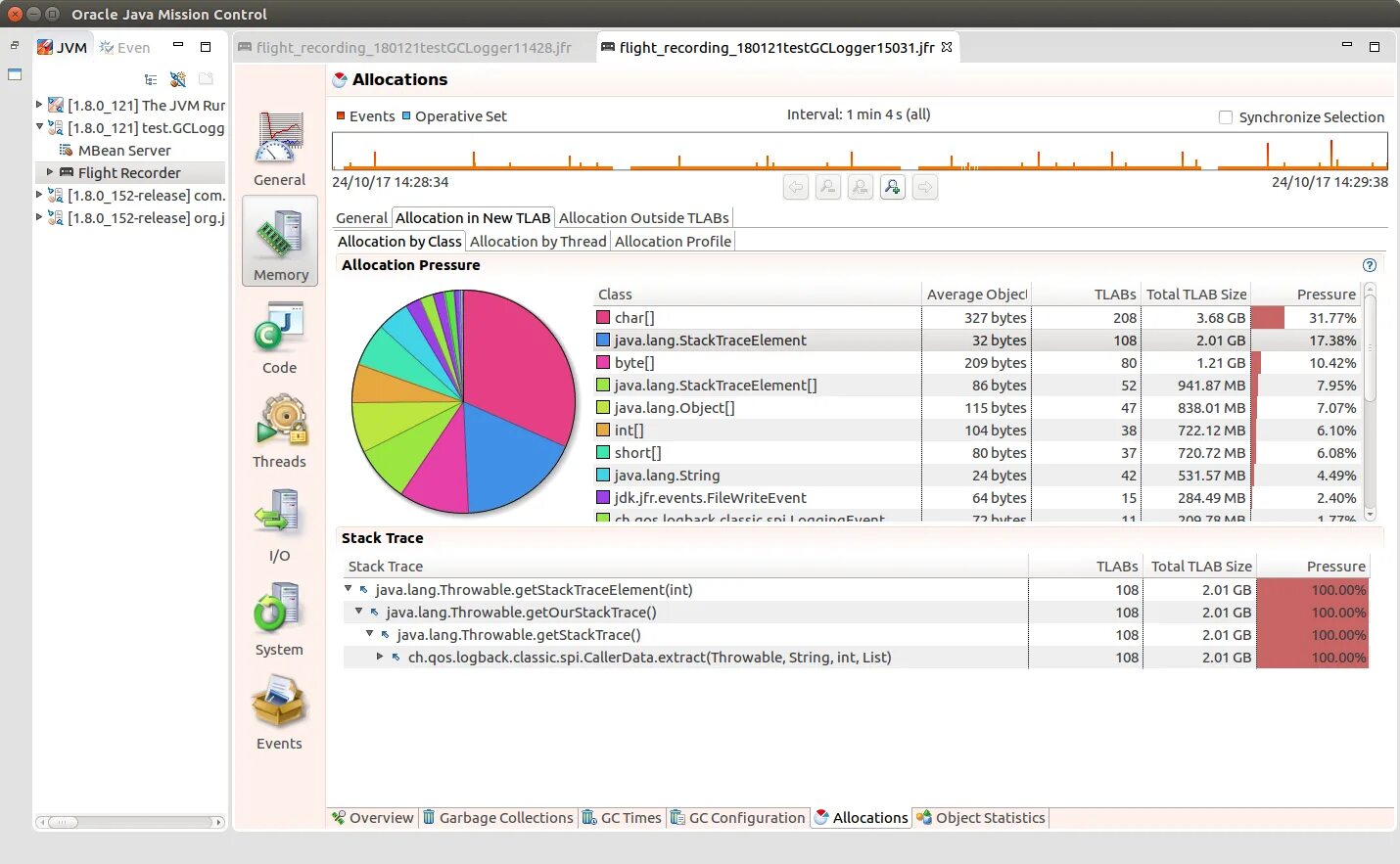The height and width of the screenshot is (864, 1400).
Task: Minimize the editor area
Action: 1347,45
